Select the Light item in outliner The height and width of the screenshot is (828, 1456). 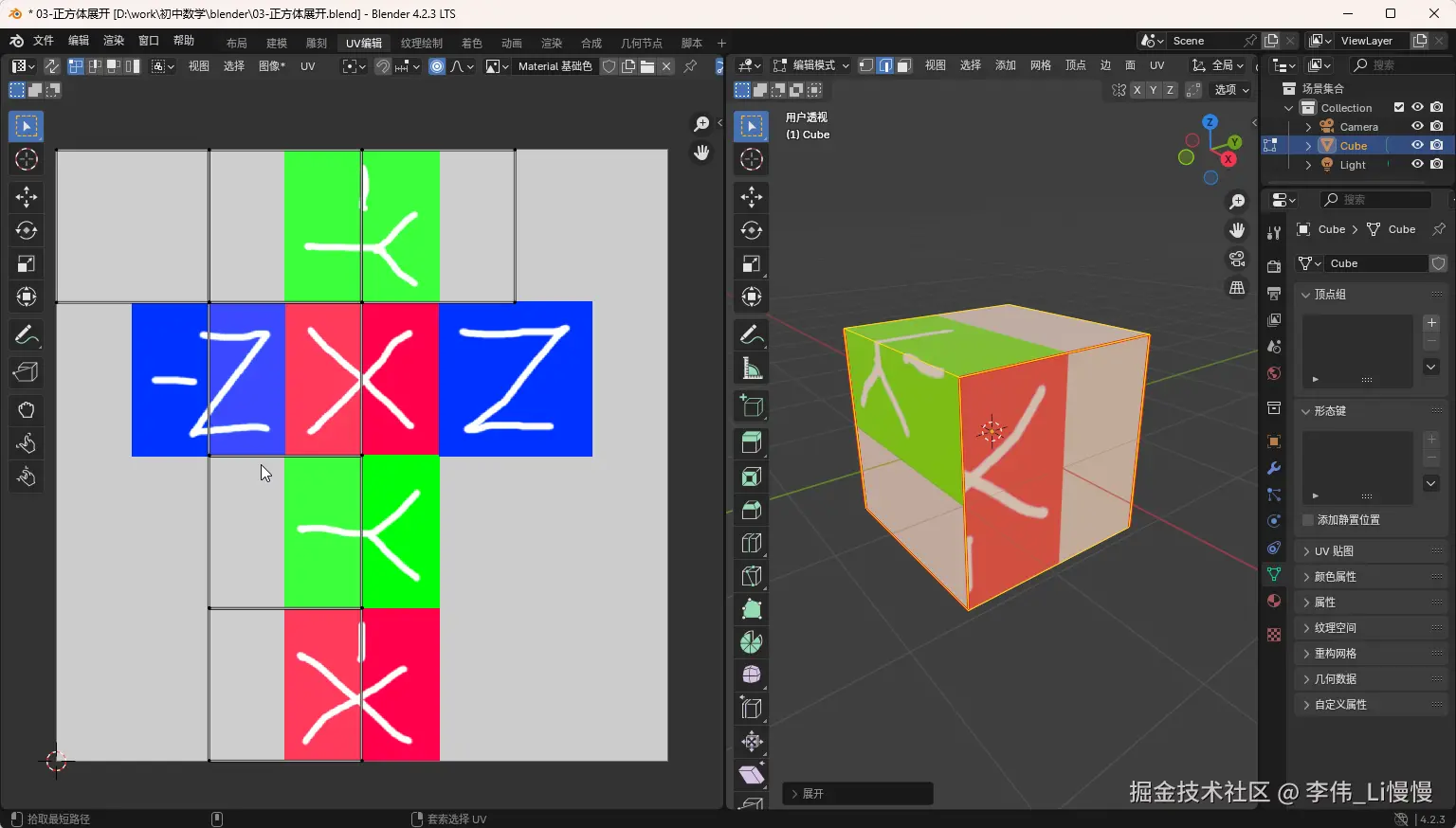click(1353, 165)
